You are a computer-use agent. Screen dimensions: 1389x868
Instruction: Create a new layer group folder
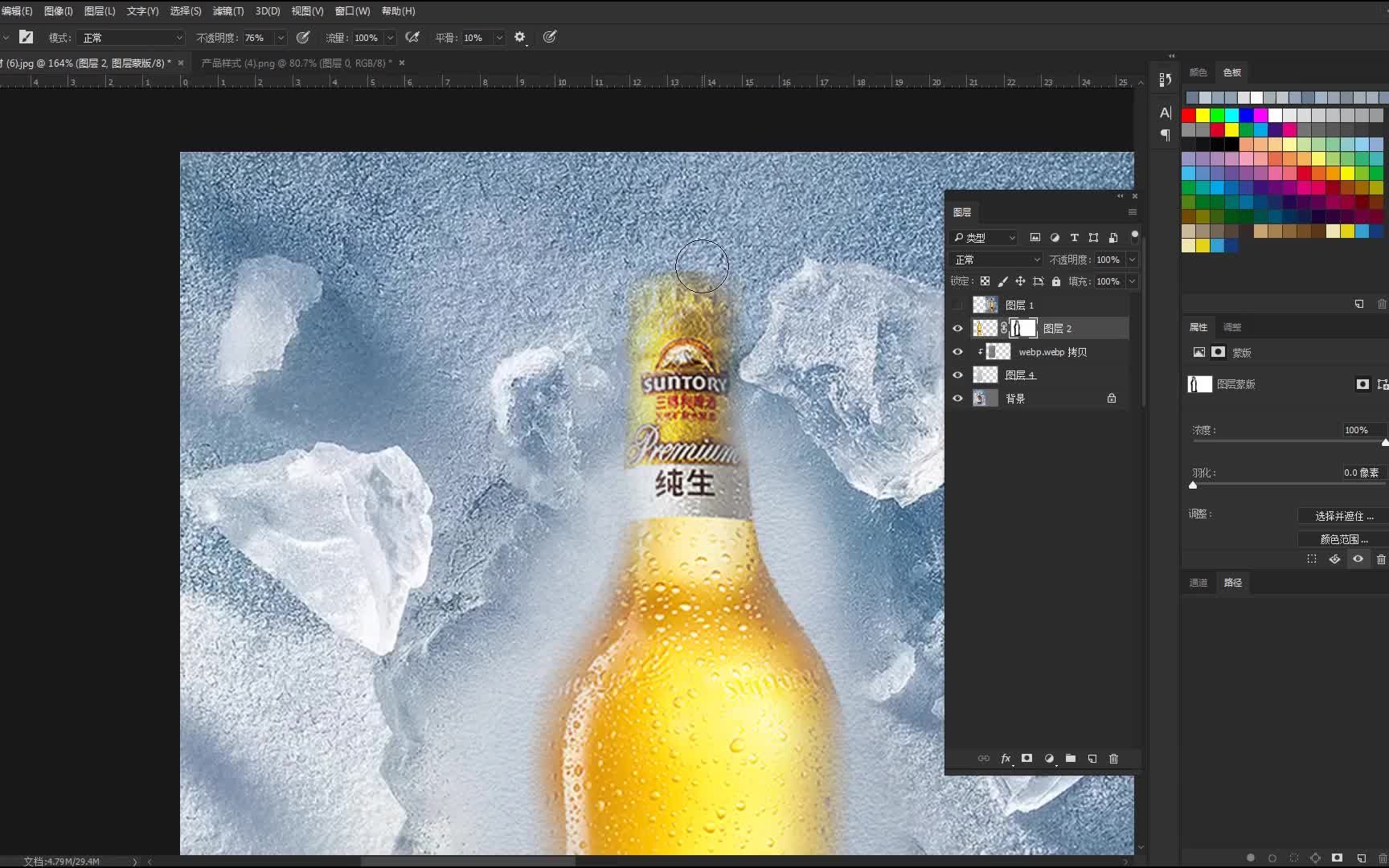[1071, 759]
